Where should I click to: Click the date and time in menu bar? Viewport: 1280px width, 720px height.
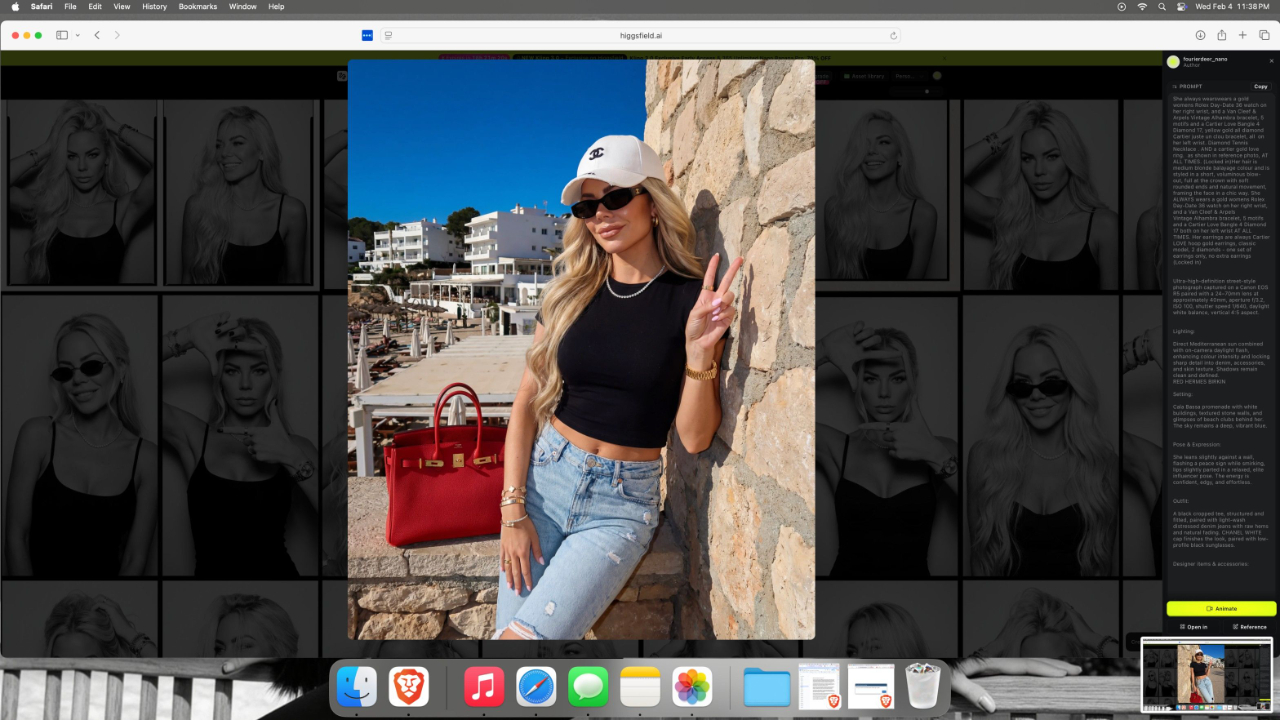pyautogui.click(x=1232, y=6)
